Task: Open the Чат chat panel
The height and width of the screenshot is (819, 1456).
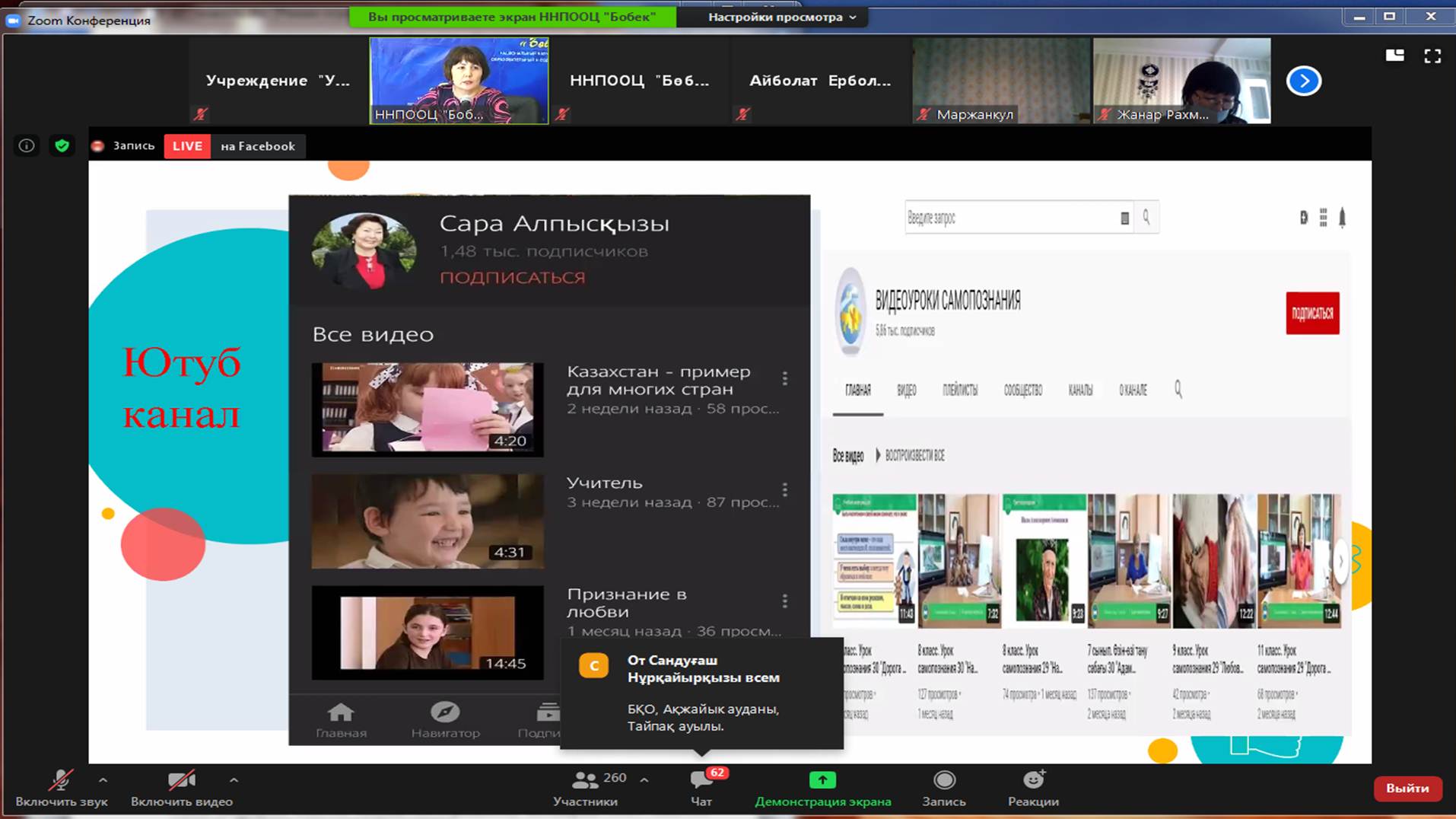Action: [701, 789]
